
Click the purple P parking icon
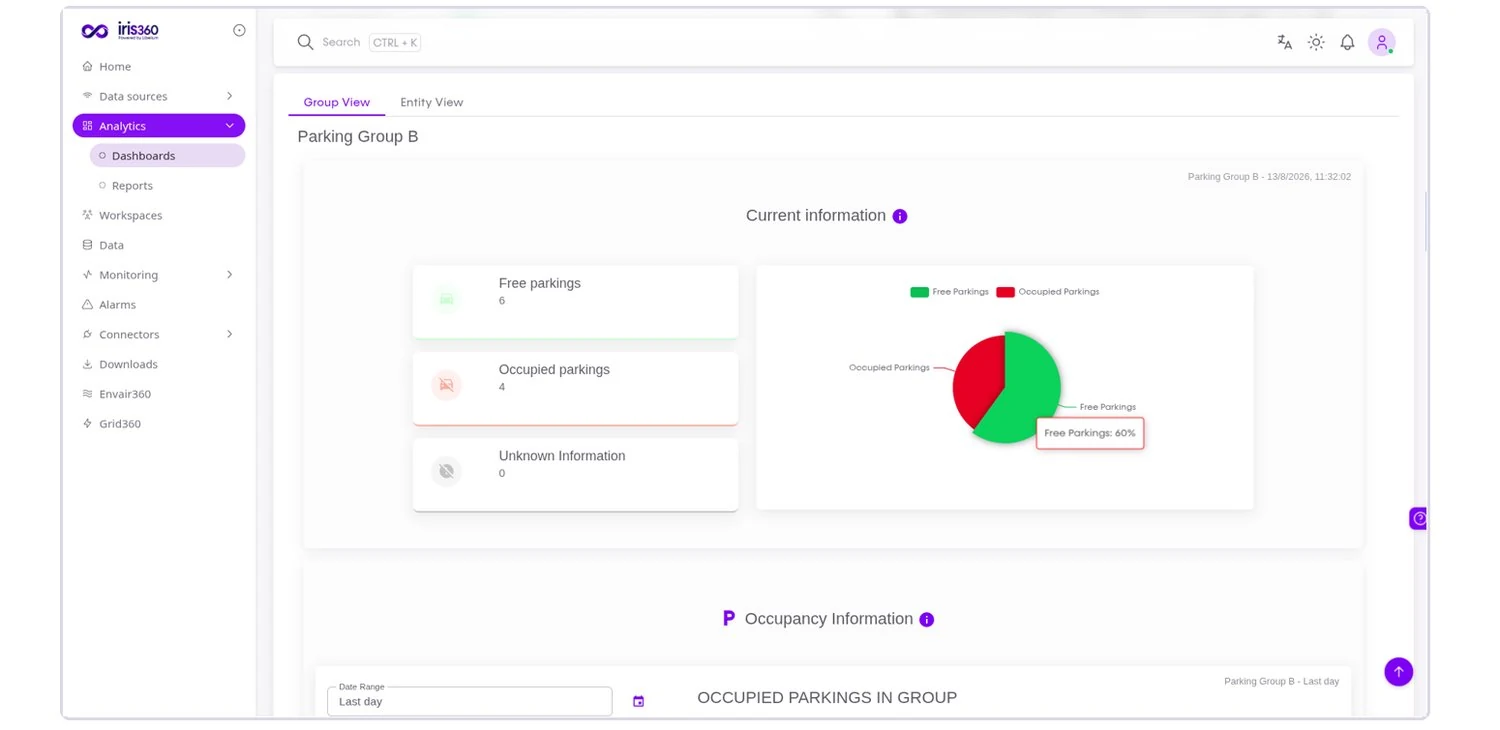729,619
